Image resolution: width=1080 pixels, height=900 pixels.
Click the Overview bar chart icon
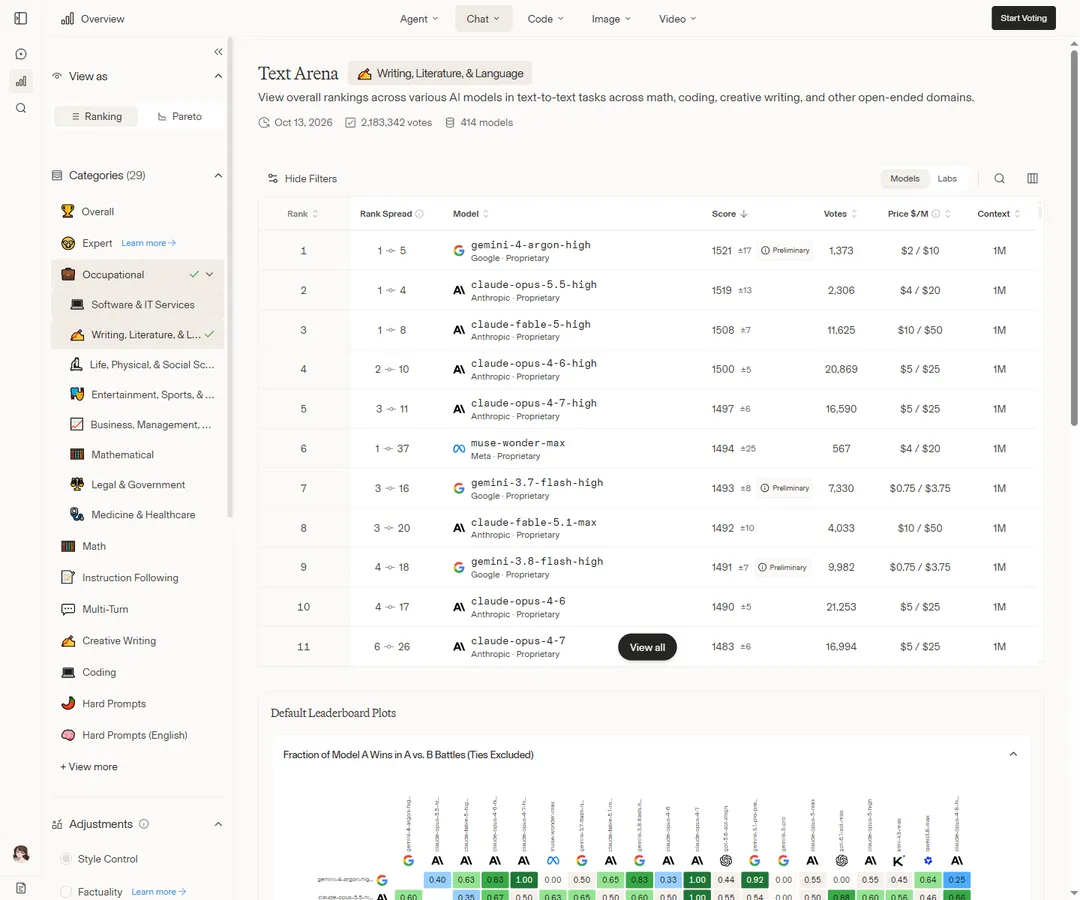[x=68, y=19]
